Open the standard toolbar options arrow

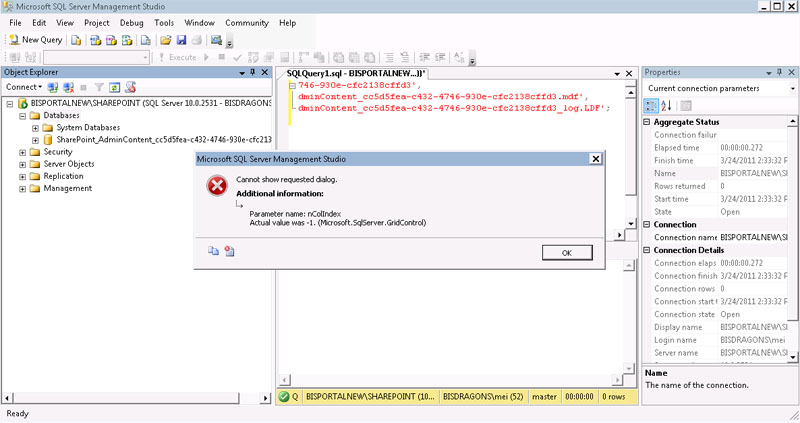coord(229,43)
